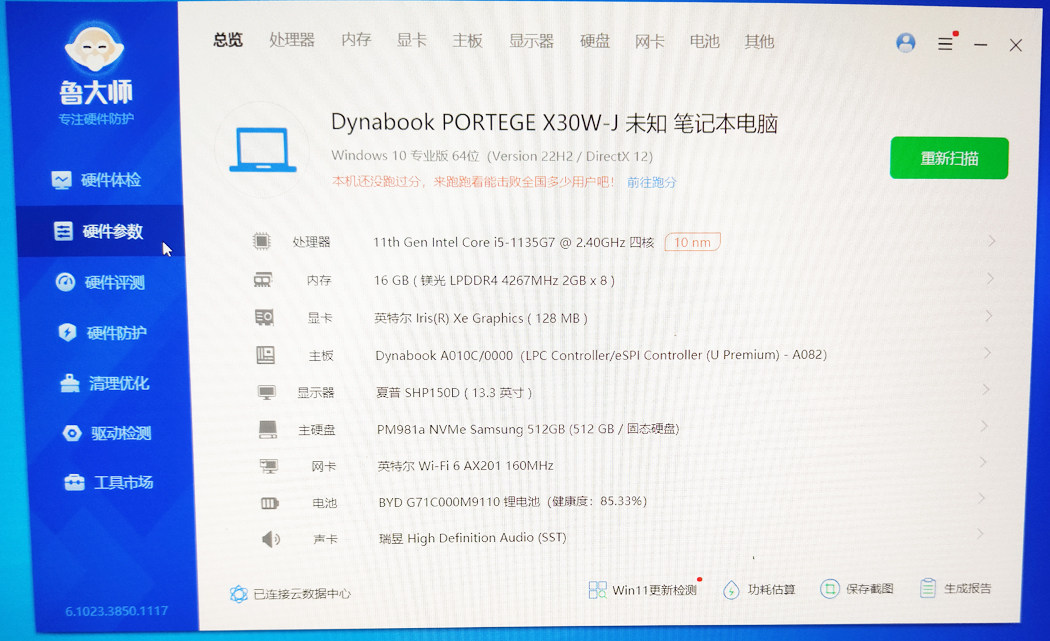Screen dimensions: 1050x641
Task: Switch to the 显卡 tab
Action: point(412,40)
